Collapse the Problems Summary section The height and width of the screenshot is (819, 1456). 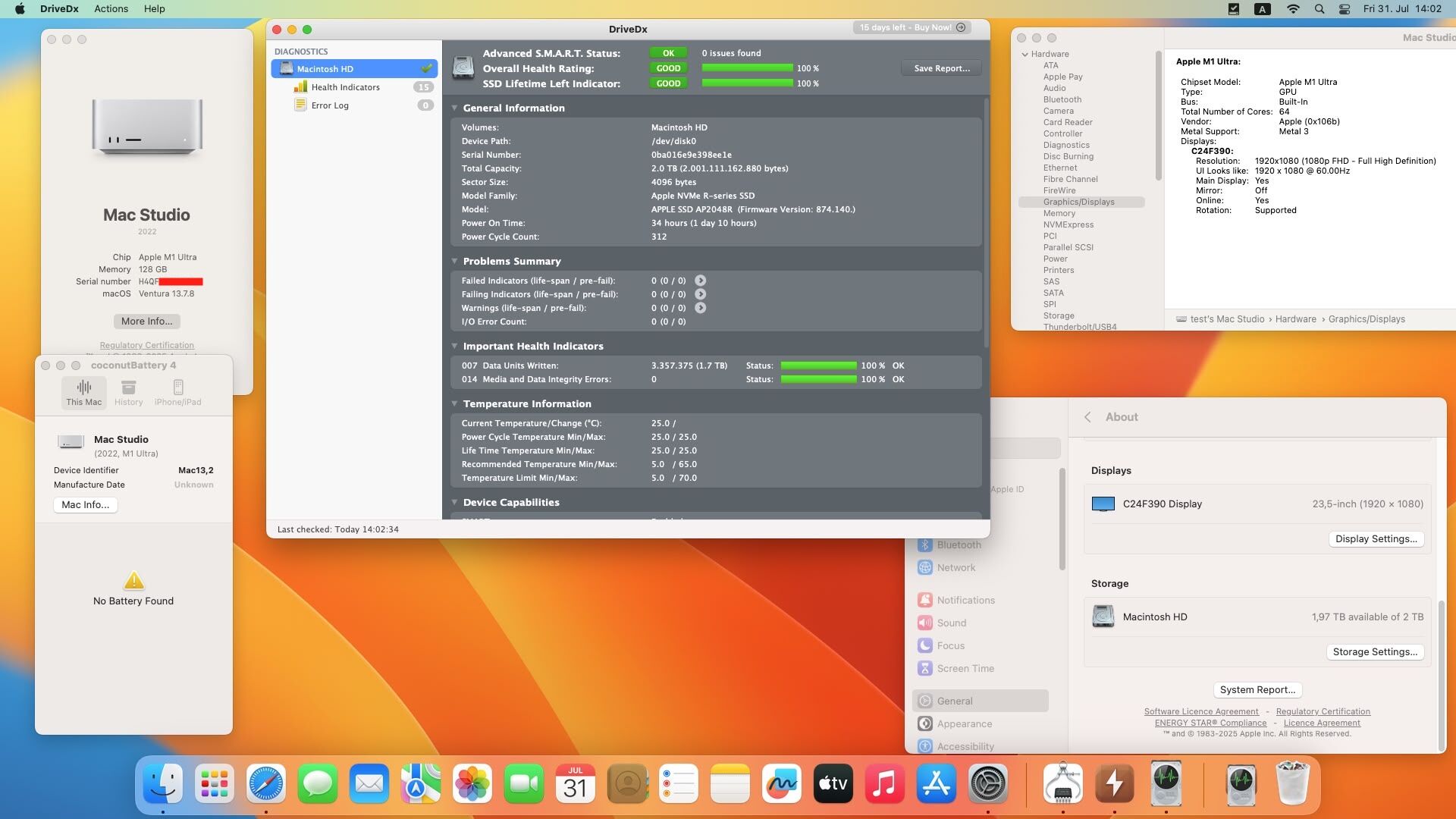(x=454, y=261)
